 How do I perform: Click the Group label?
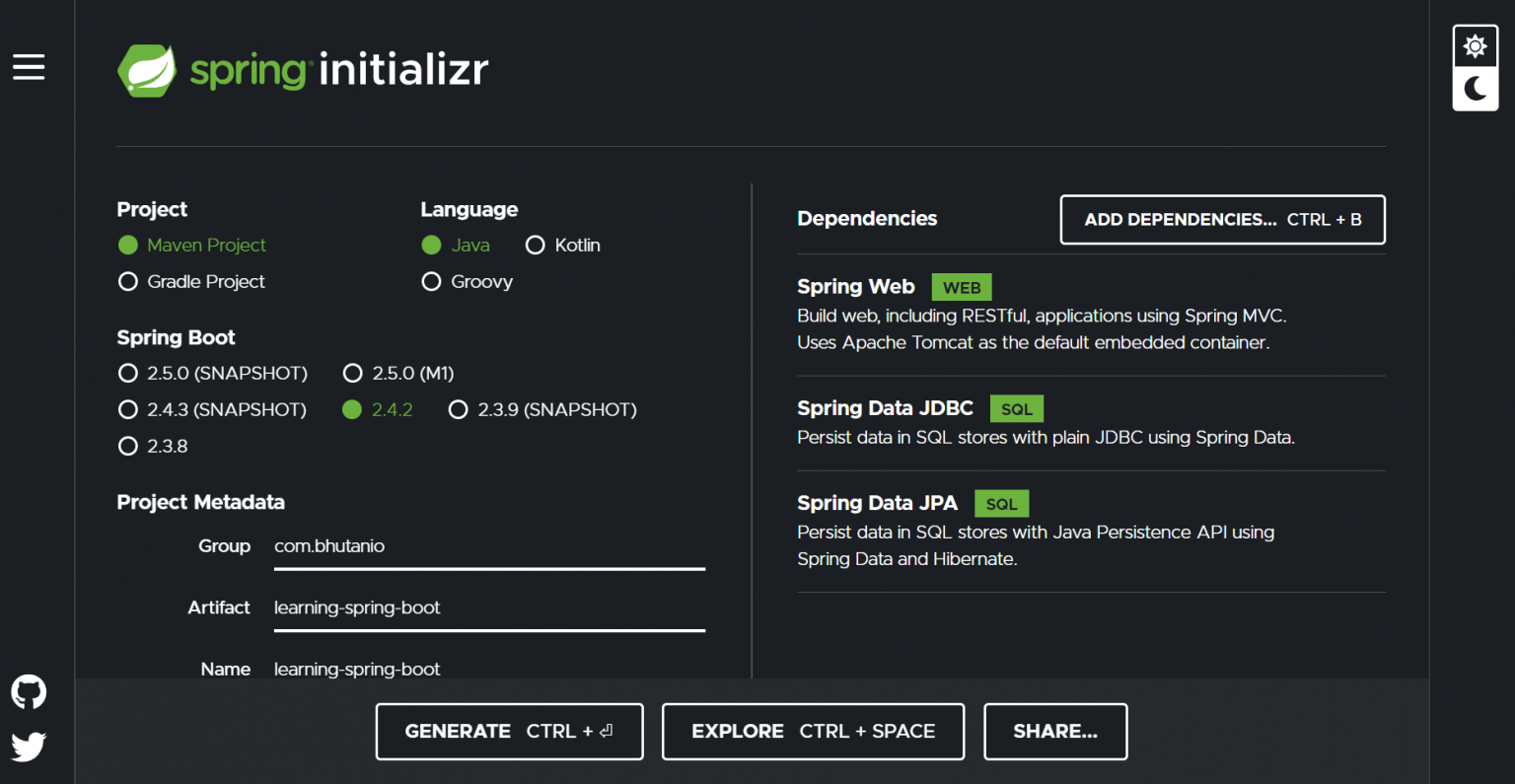pos(225,546)
